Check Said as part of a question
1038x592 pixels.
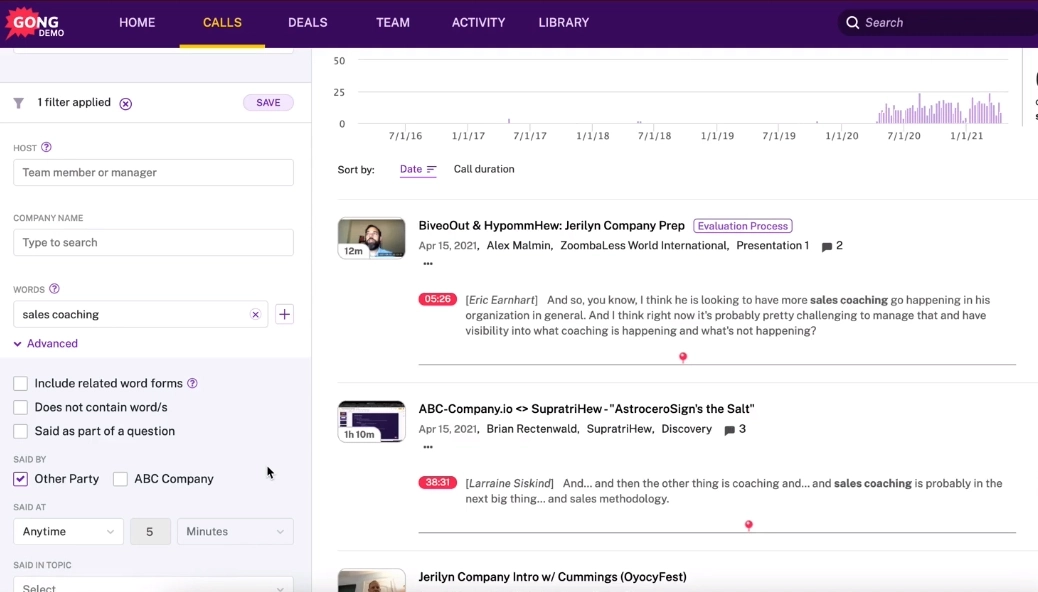click(x=21, y=431)
